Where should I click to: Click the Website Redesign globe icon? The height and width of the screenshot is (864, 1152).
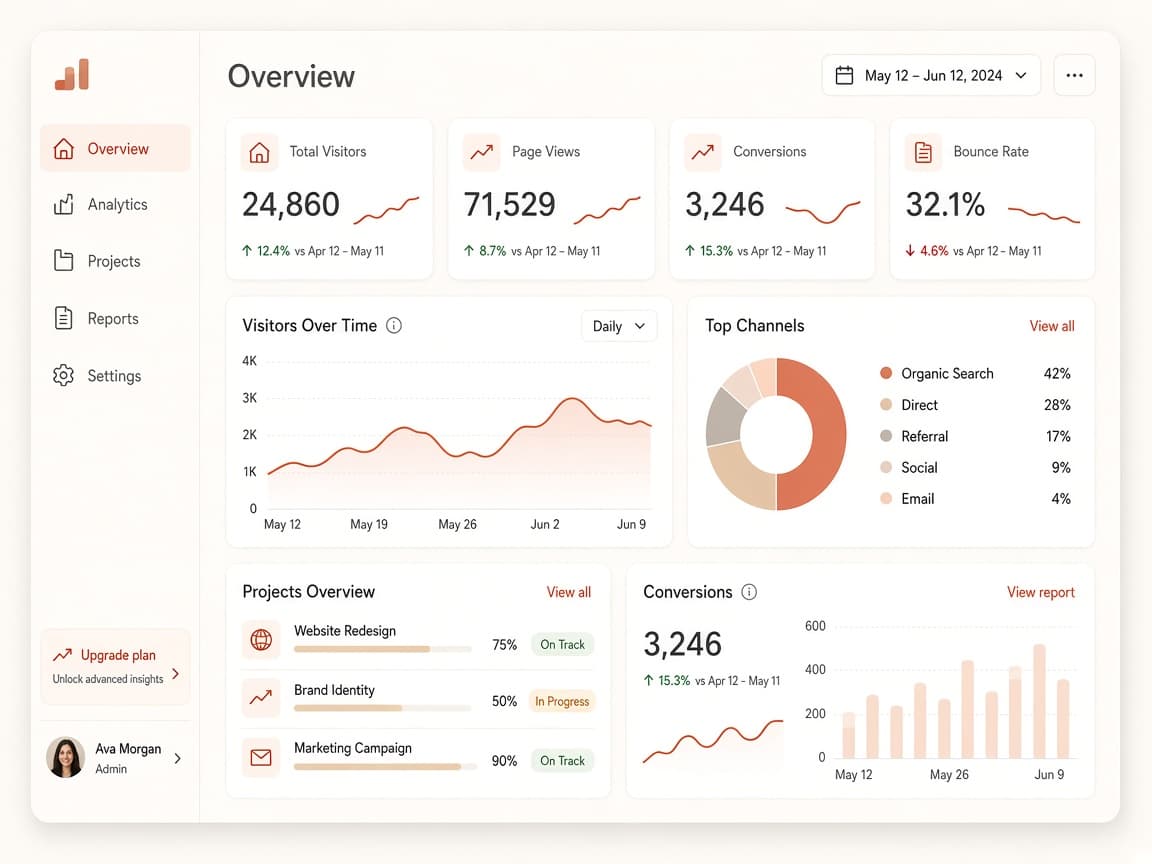tap(261, 640)
